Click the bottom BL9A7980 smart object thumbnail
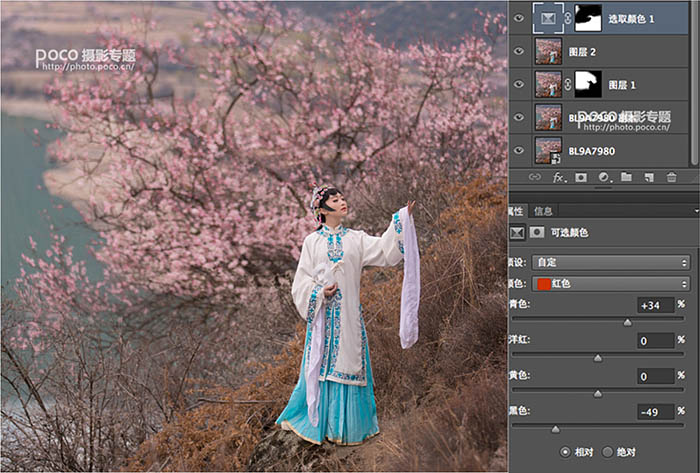The image size is (700, 473). pos(548,150)
